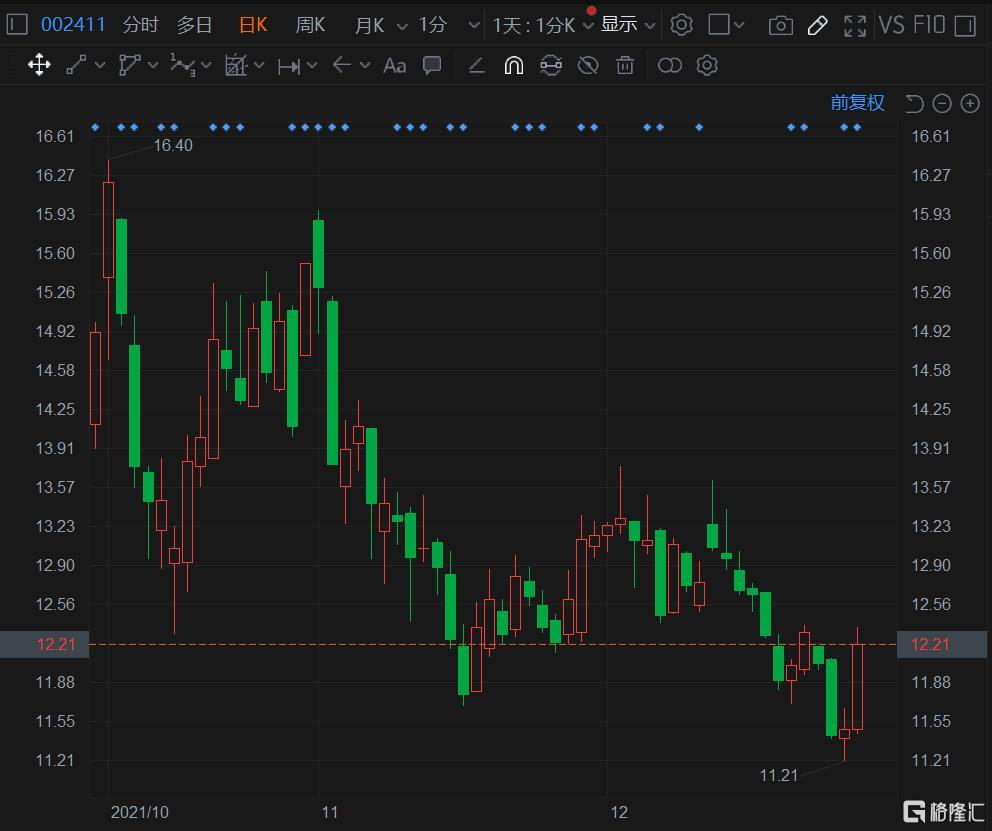This screenshot has height=831, width=992.
Task: Zoom in chart with plus button
Action: [970, 104]
